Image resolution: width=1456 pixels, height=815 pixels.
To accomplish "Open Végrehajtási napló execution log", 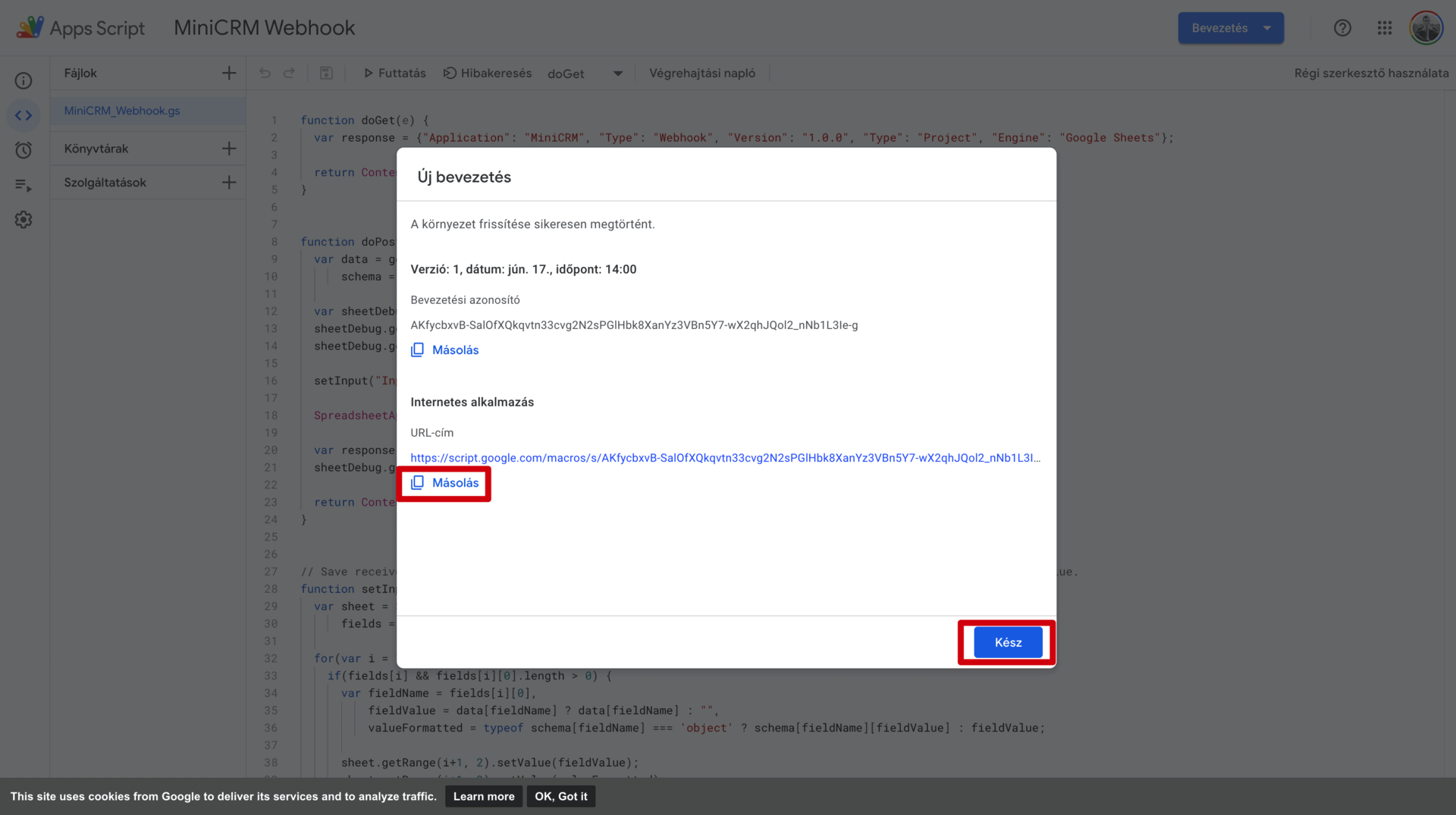I will coord(701,73).
